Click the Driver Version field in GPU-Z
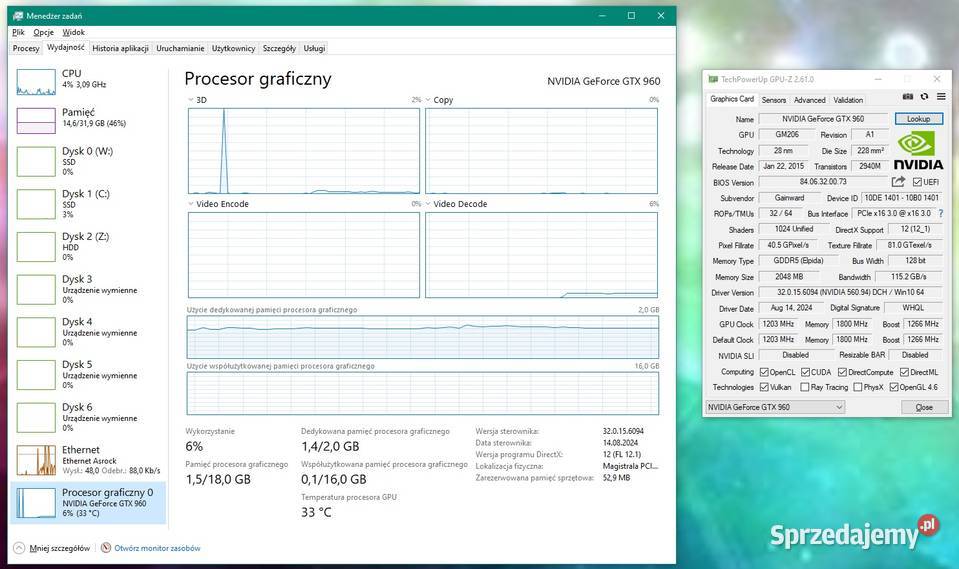This screenshot has width=959, height=569. pyautogui.click(x=851, y=292)
